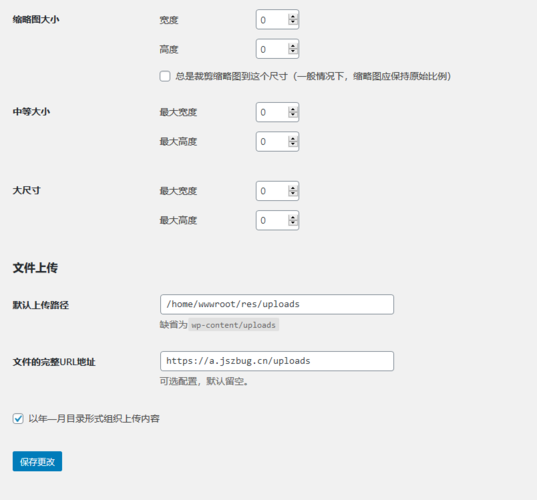Click the 总是裁剪缩略图到这个尺寸 checkbox label
Image resolution: width=537 pixels, height=500 pixels.
[313, 76]
